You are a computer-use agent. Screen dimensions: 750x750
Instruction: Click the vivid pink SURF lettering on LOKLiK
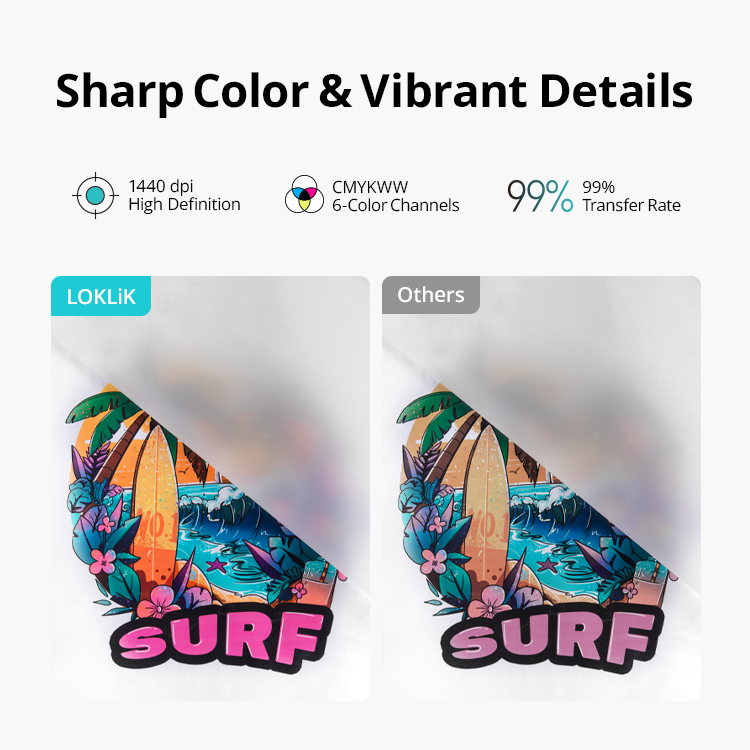[x=221, y=637]
